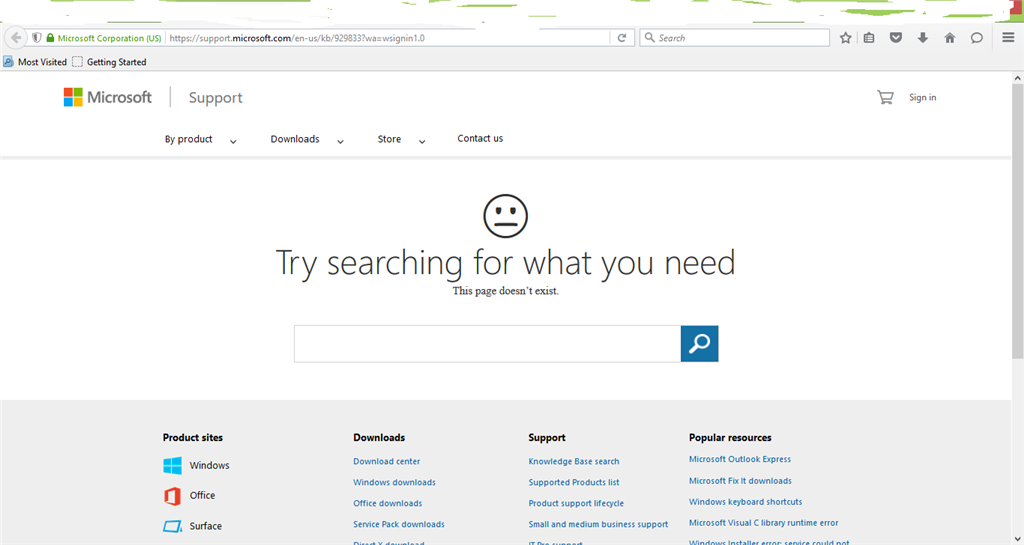Open the Surface product site link
1024x545 pixels.
pyautogui.click(x=206, y=526)
